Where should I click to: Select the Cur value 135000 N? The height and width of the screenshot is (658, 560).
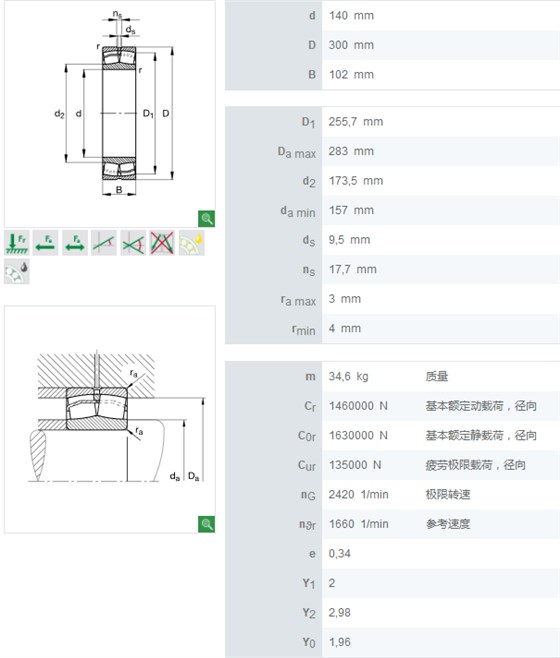(x=355, y=465)
